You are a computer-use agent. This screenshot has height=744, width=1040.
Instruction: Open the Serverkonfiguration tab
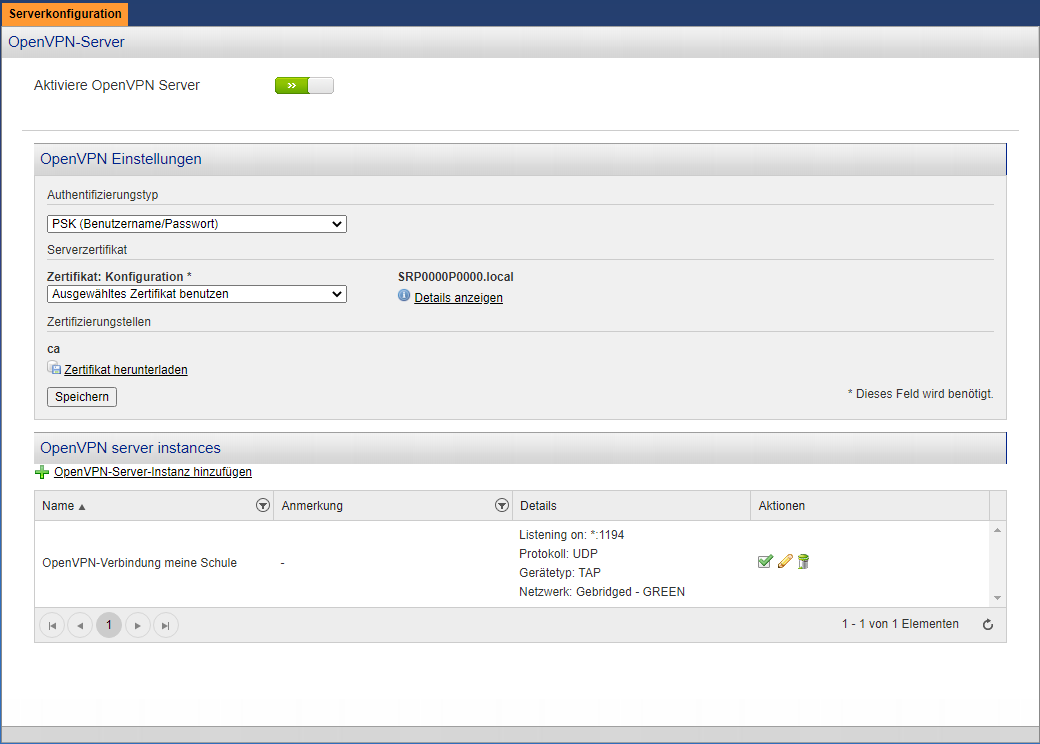(65, 14)
